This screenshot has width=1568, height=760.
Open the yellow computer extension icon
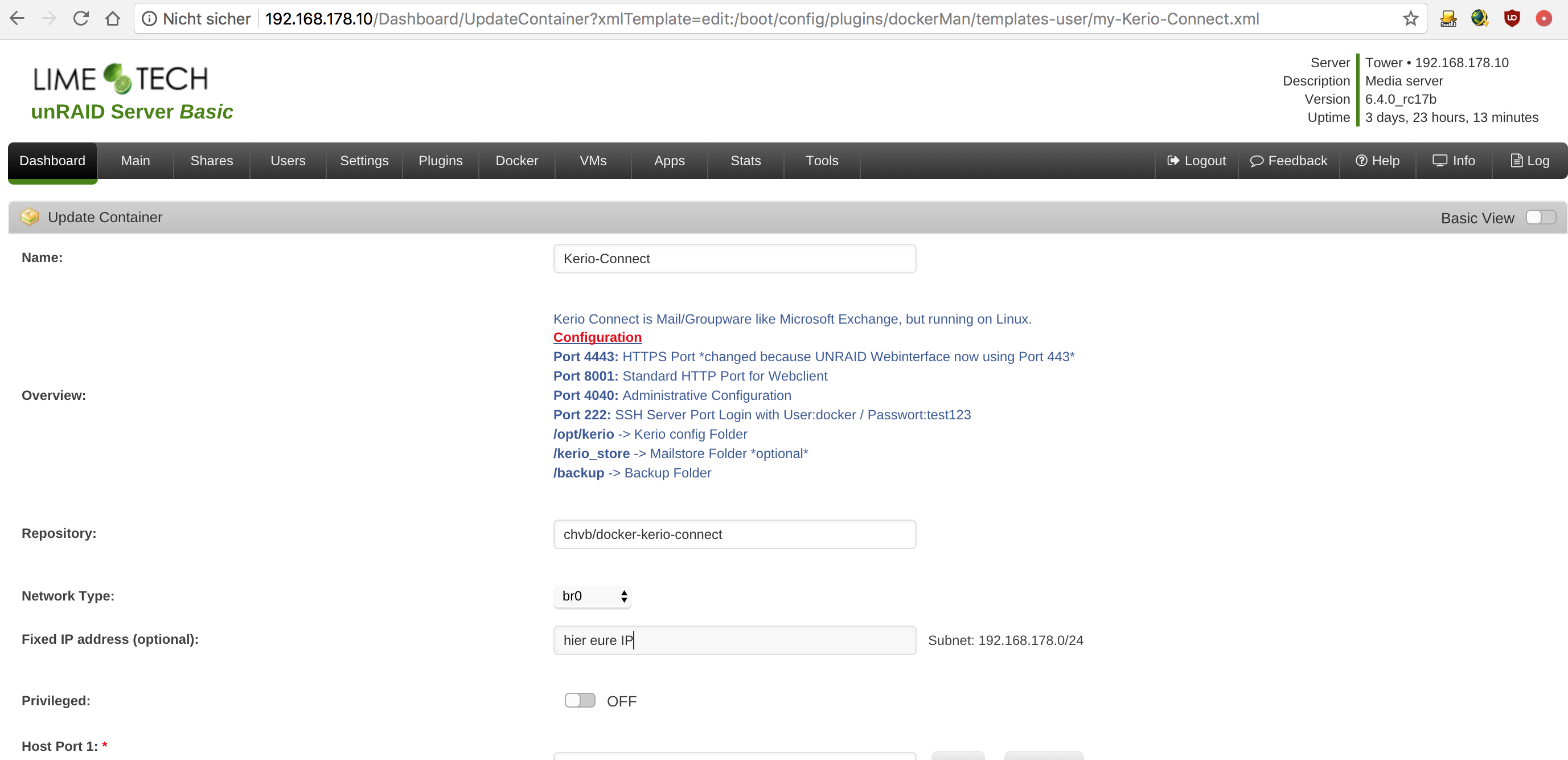tap(1448, 19)
